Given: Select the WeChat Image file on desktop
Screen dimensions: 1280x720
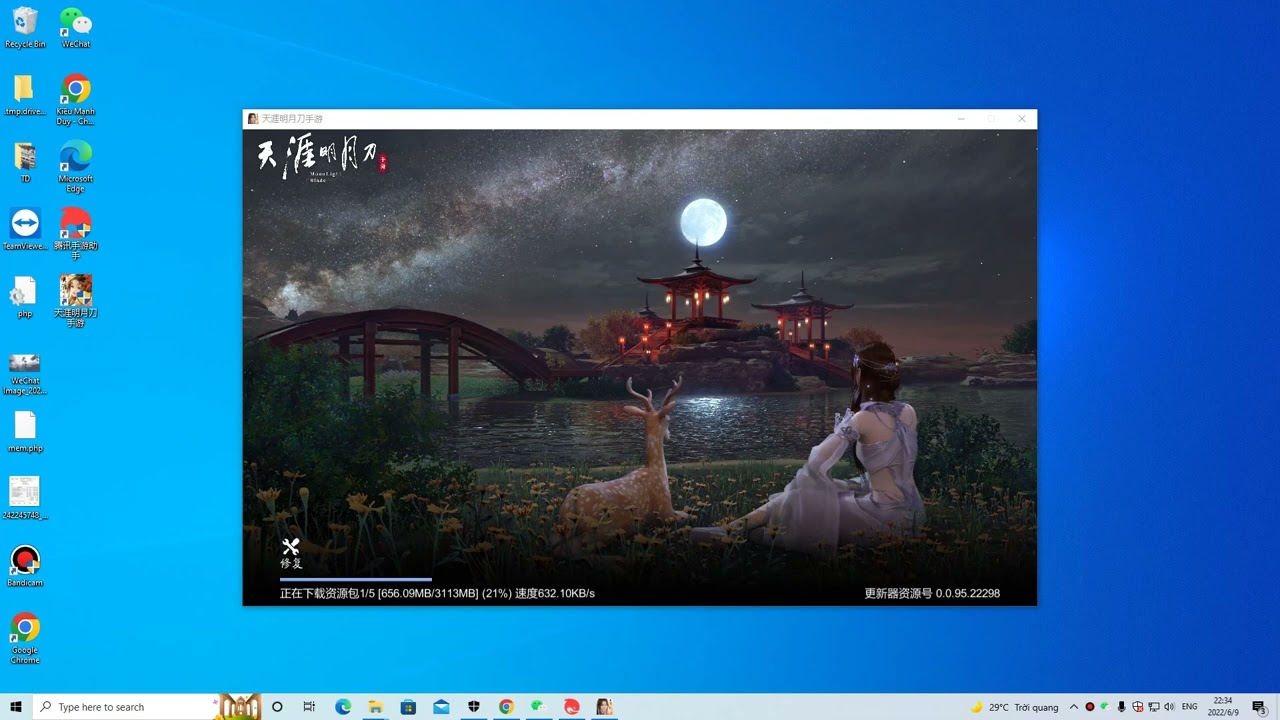Looking at the screenshot, I should coord(25,374).
